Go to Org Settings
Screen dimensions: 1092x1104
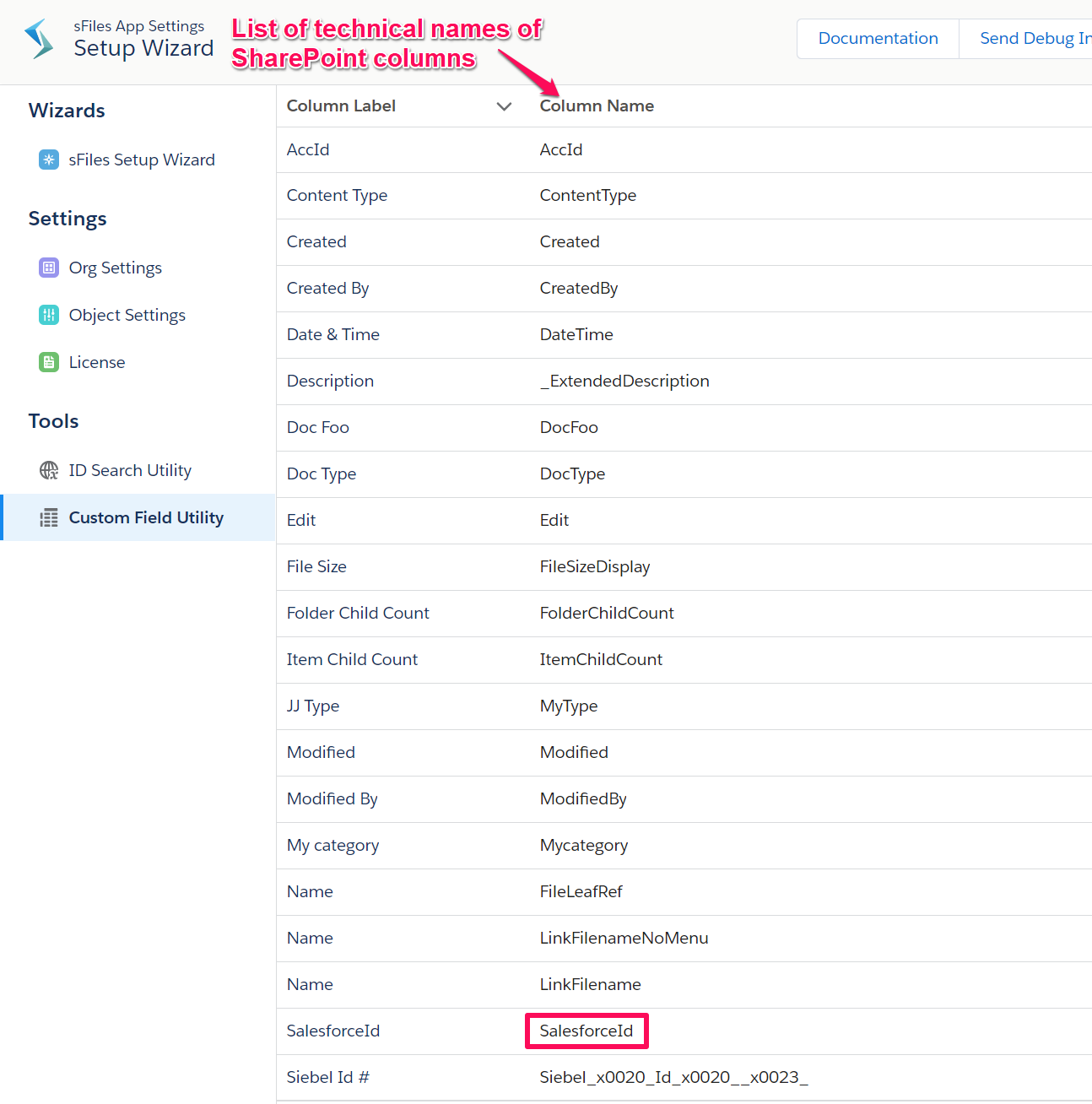tap(116, 268)
